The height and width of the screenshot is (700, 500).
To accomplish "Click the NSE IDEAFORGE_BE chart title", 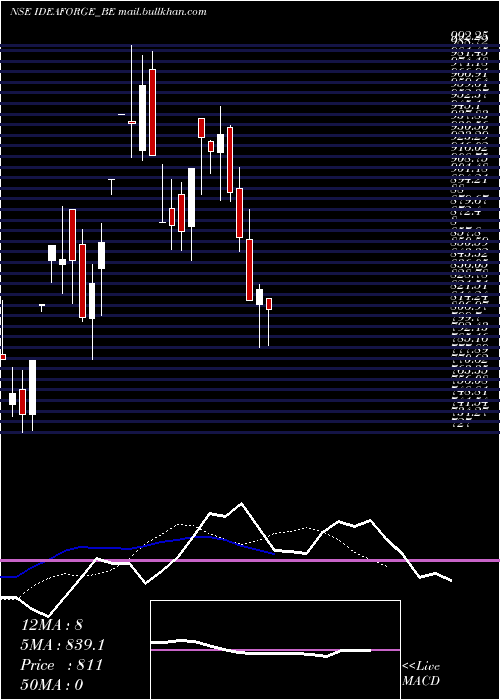I will (x=108, y=12).
